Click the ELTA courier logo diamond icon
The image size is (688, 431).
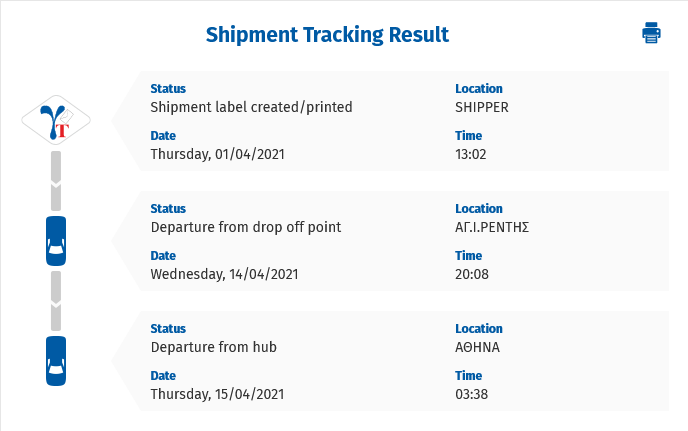click(x=56, y=120)
